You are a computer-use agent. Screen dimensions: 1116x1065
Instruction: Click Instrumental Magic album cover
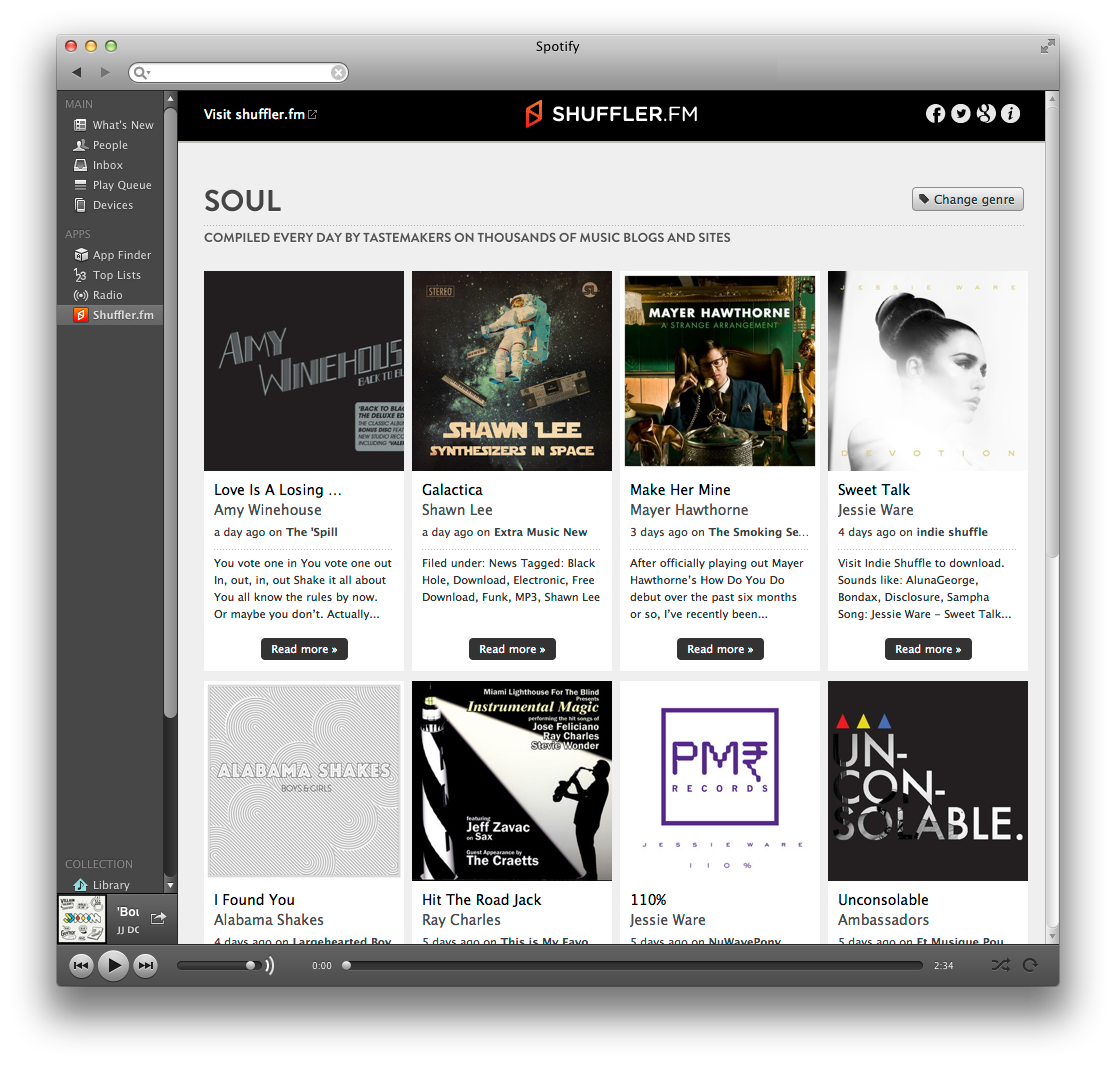pyautogui.click(x=512, y=781)
